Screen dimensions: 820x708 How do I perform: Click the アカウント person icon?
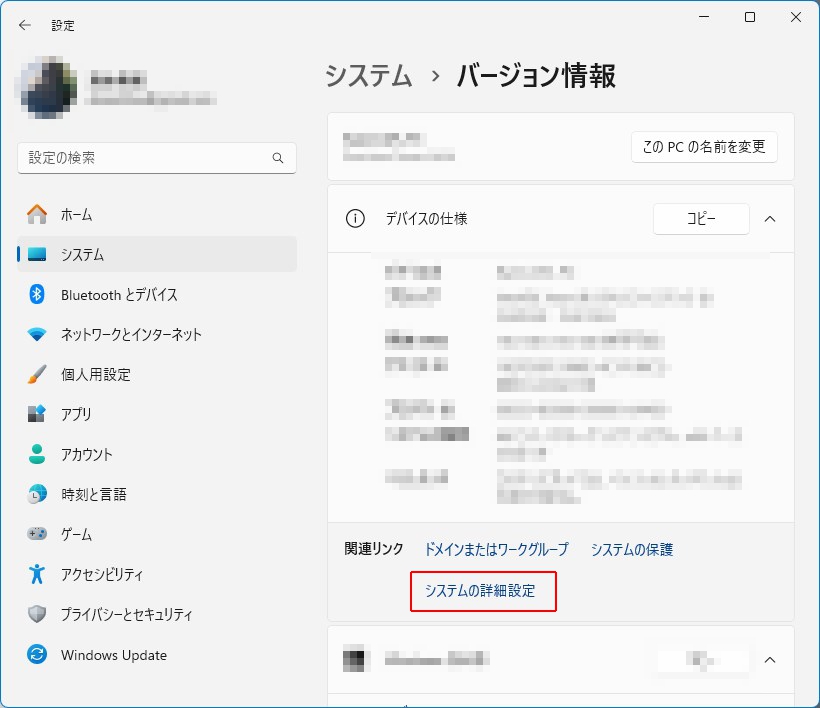tap(37, 454)
